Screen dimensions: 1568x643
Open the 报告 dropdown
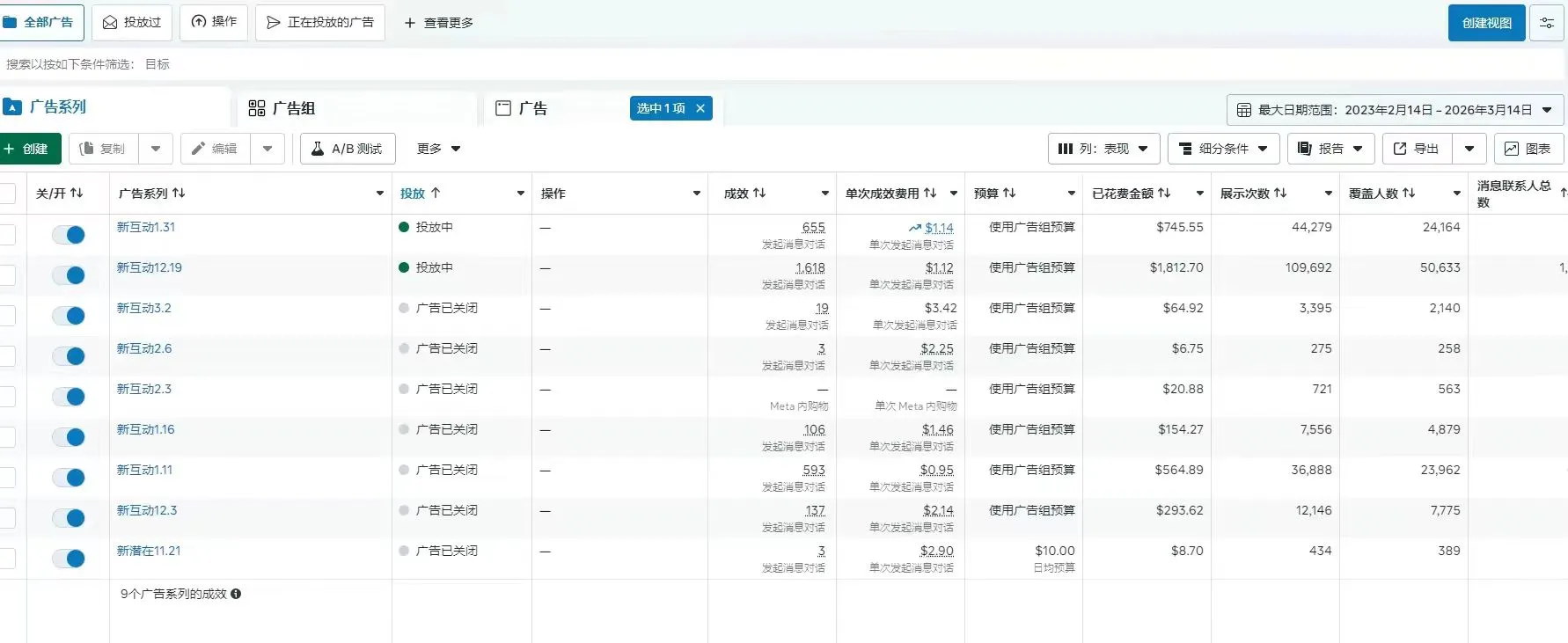1330,149
